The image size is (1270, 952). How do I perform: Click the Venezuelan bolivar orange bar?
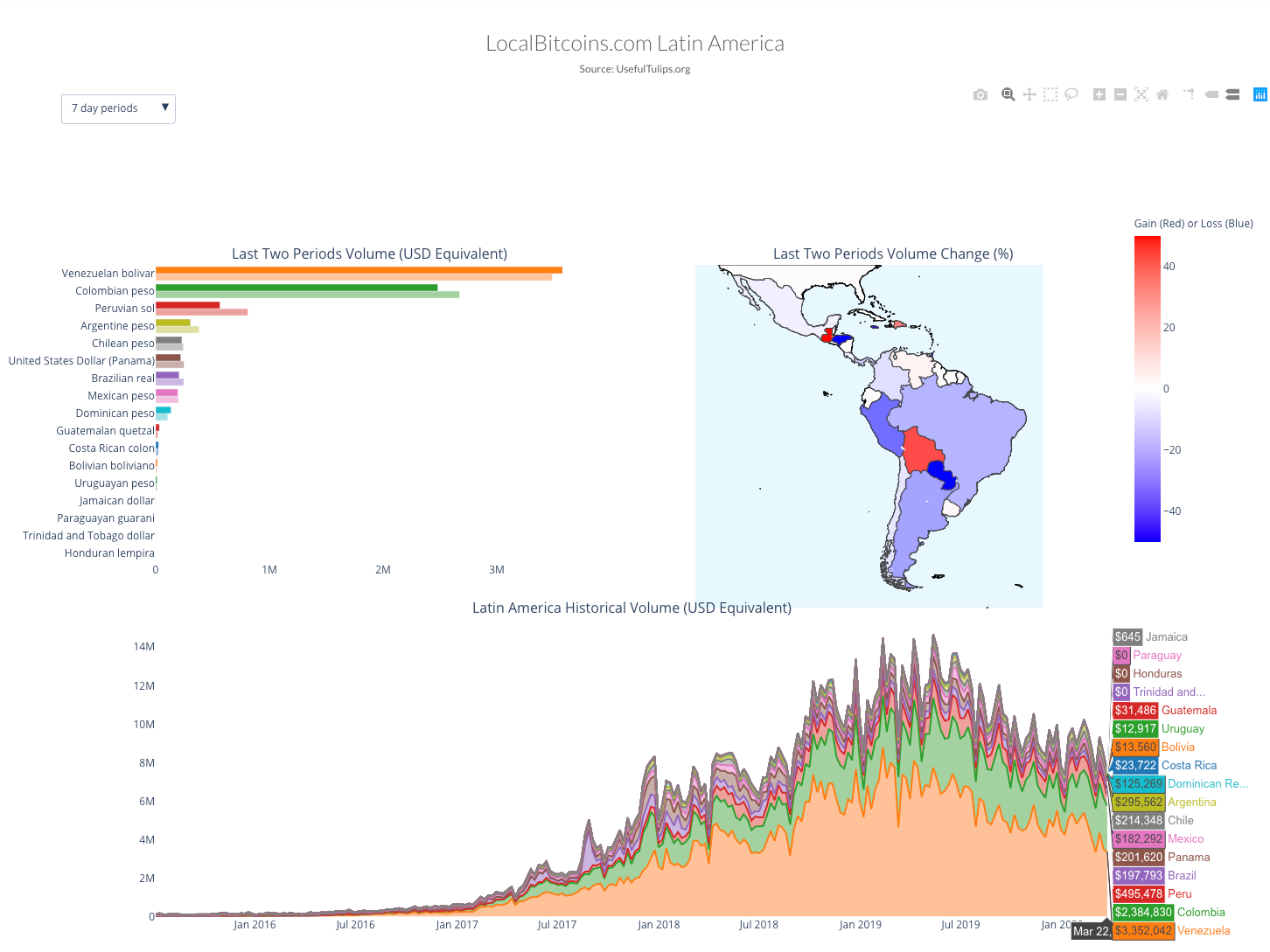point(359,270)
